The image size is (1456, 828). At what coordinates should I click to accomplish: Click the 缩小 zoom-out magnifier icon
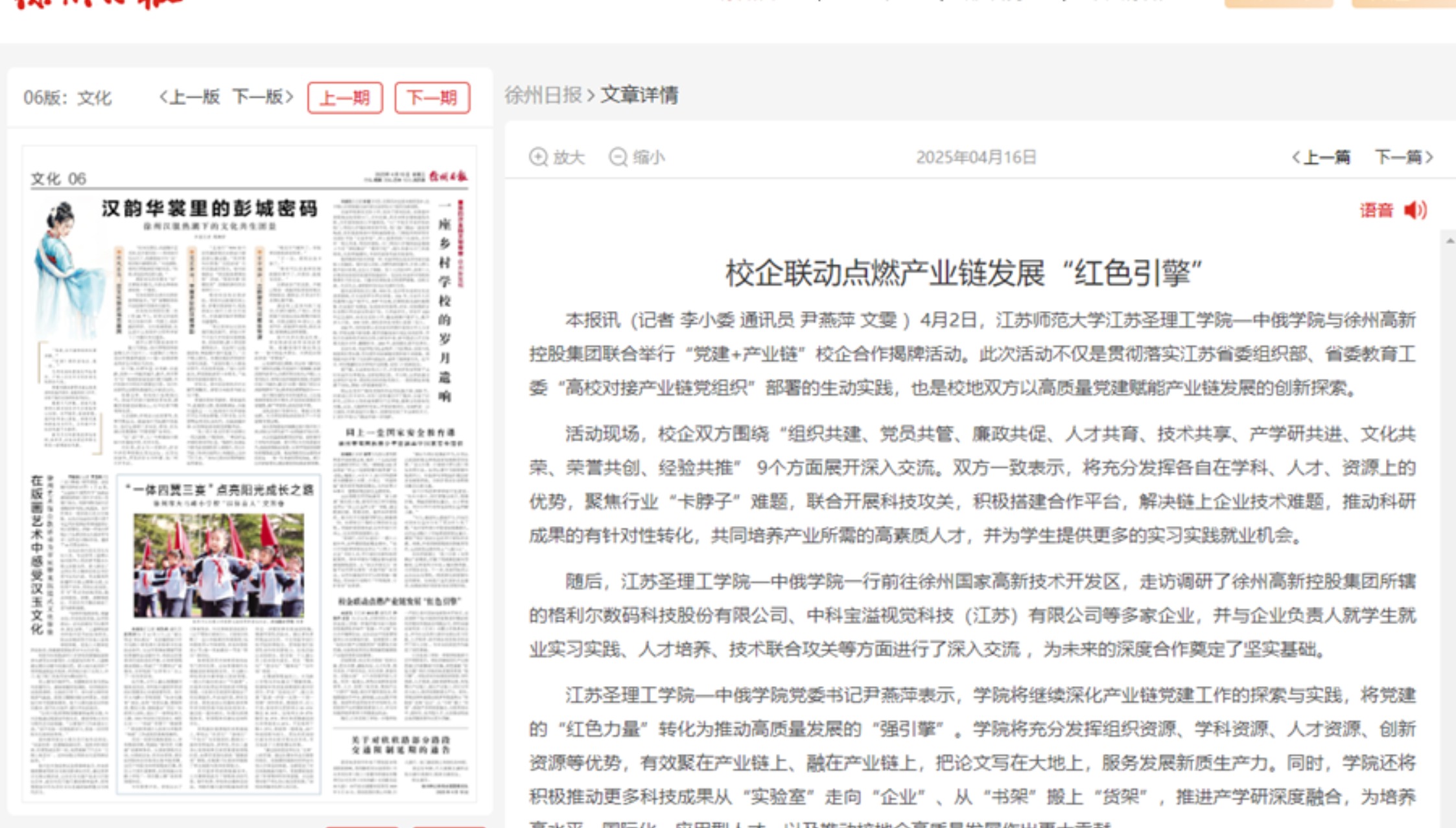coord(618,157)
